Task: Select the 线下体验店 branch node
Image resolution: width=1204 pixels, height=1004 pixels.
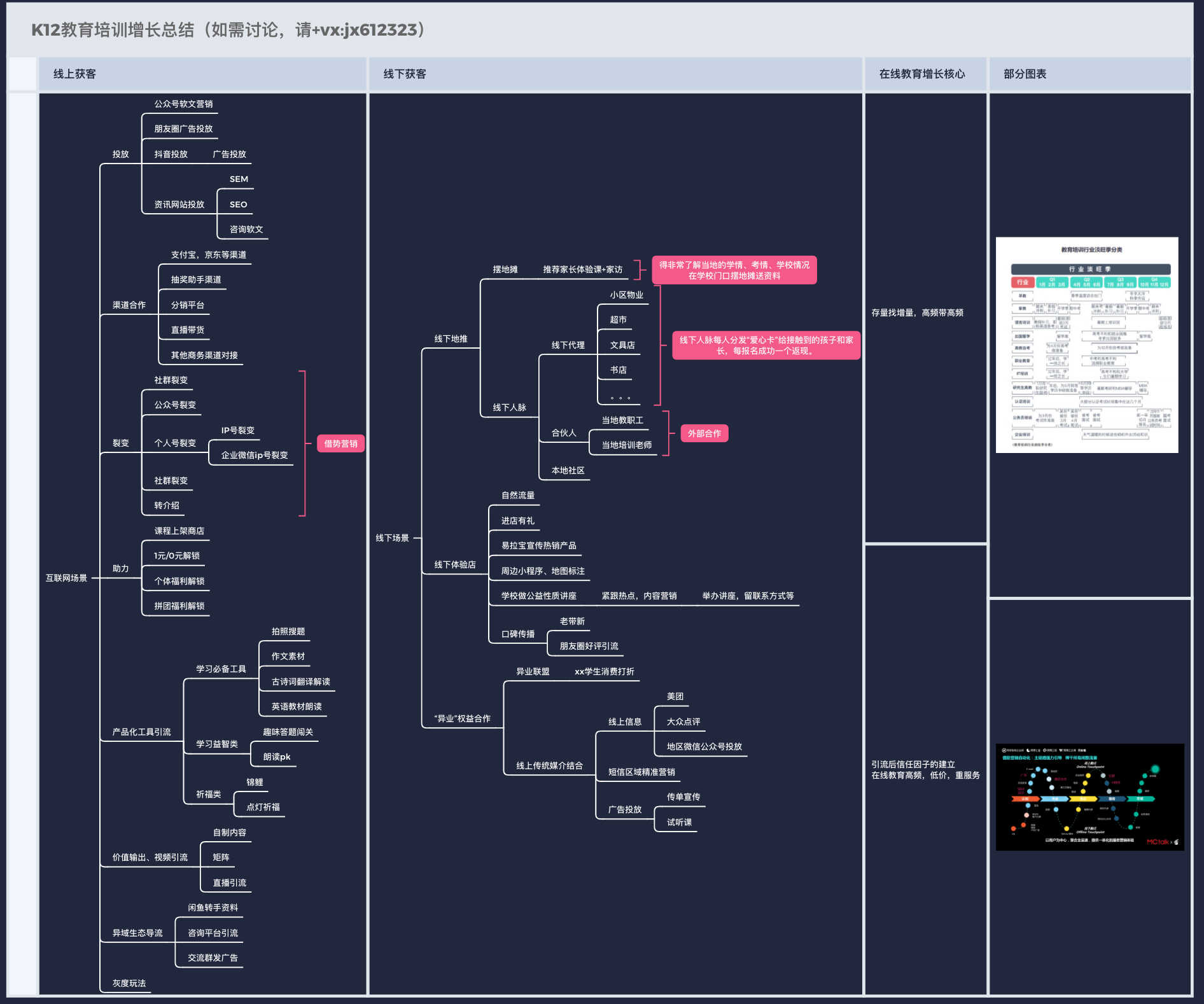Action: click(x=455, y=564)
